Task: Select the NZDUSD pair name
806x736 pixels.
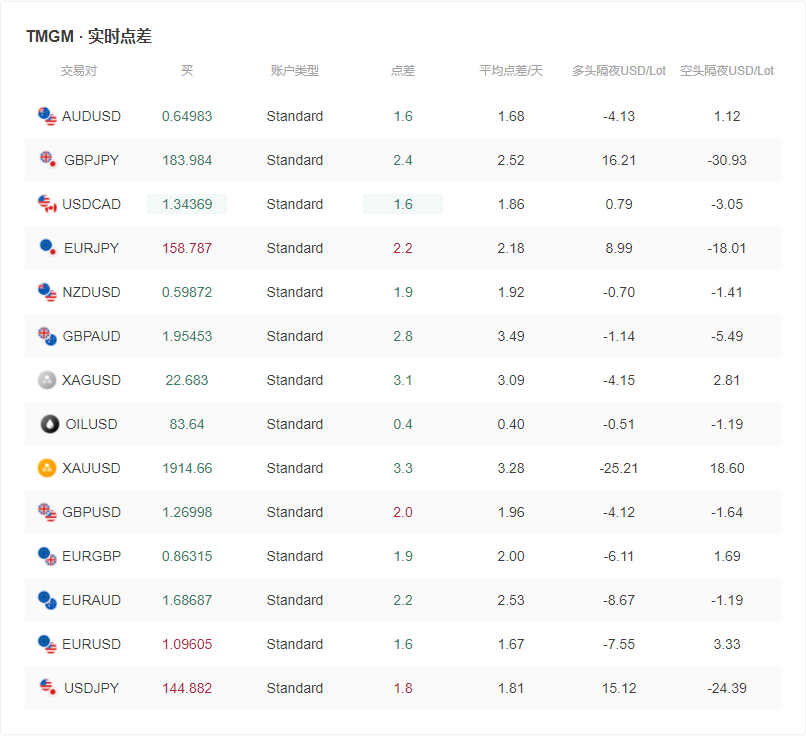Action: click(x=91, y=292)
